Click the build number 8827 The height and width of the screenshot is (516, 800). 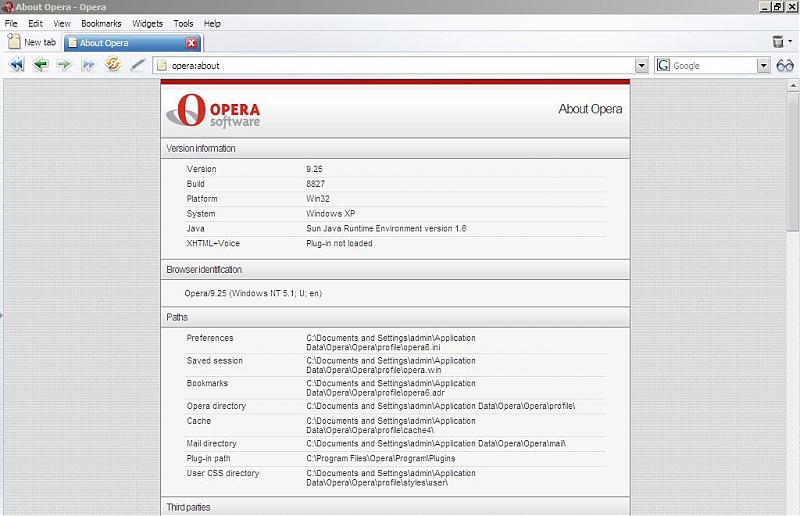(315, 184)
